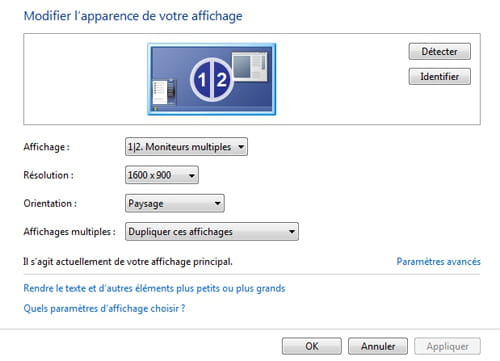
Task: Click the arrow on the Orientation dropdown
Action: pos(217,203)
